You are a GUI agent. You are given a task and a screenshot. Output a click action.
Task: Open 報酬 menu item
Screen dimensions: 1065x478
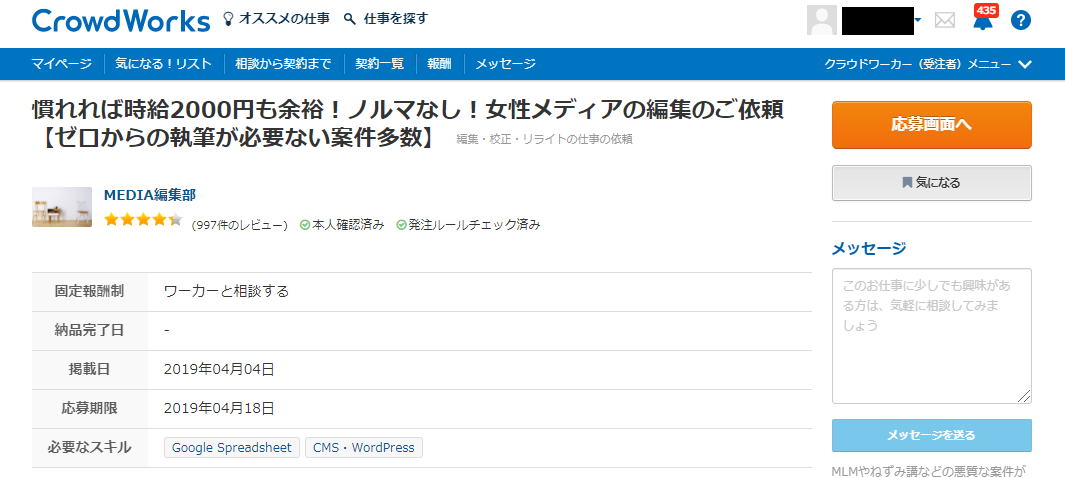439,65
